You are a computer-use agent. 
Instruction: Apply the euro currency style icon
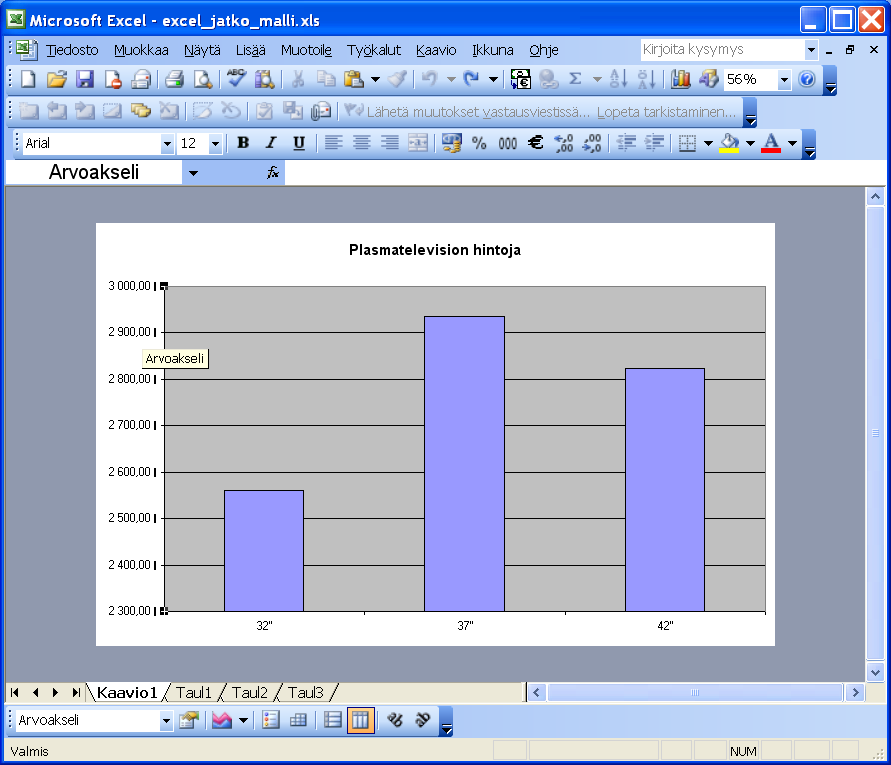point(535,143)
